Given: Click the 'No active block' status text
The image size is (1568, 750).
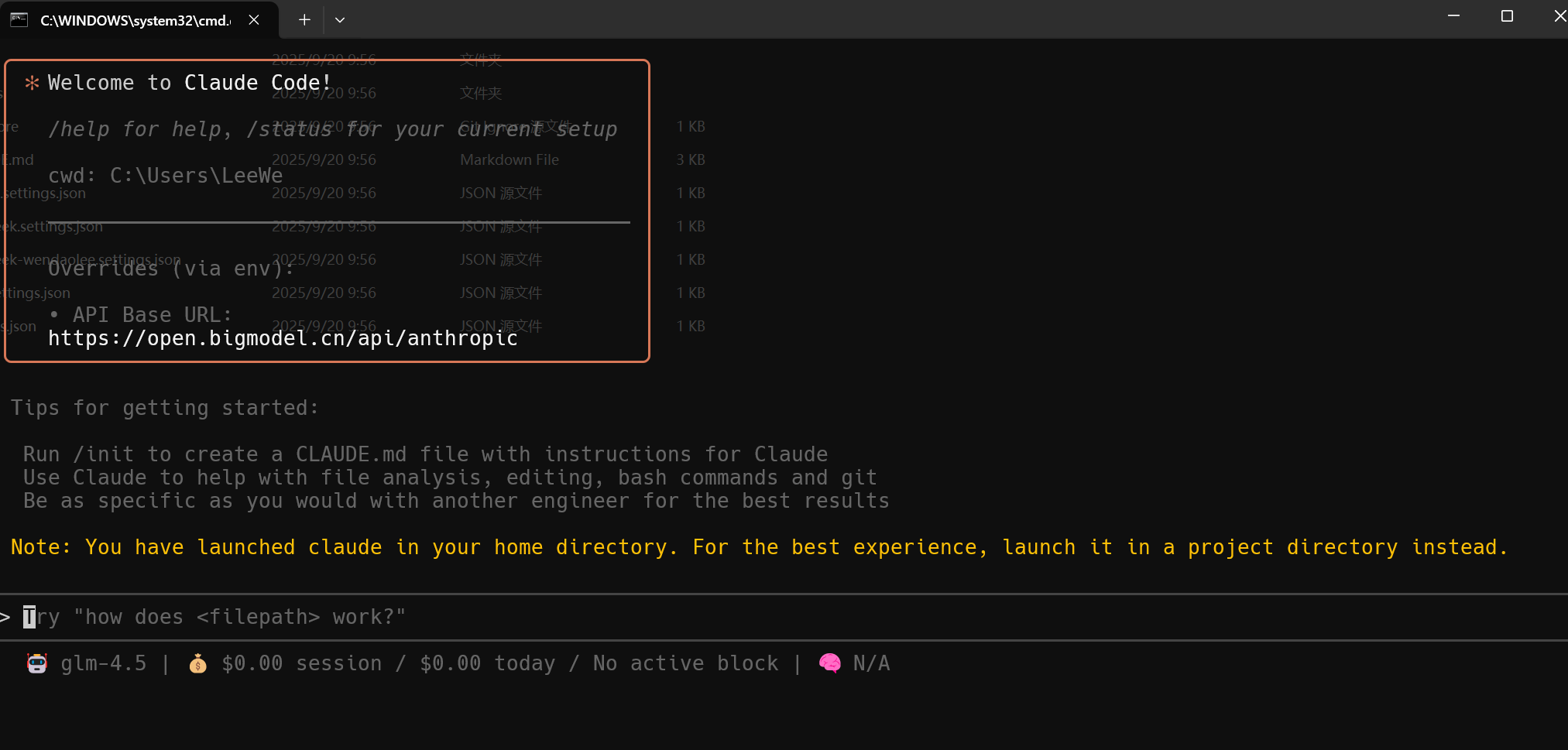Looking at the screenshot, I should click(685, 663).
